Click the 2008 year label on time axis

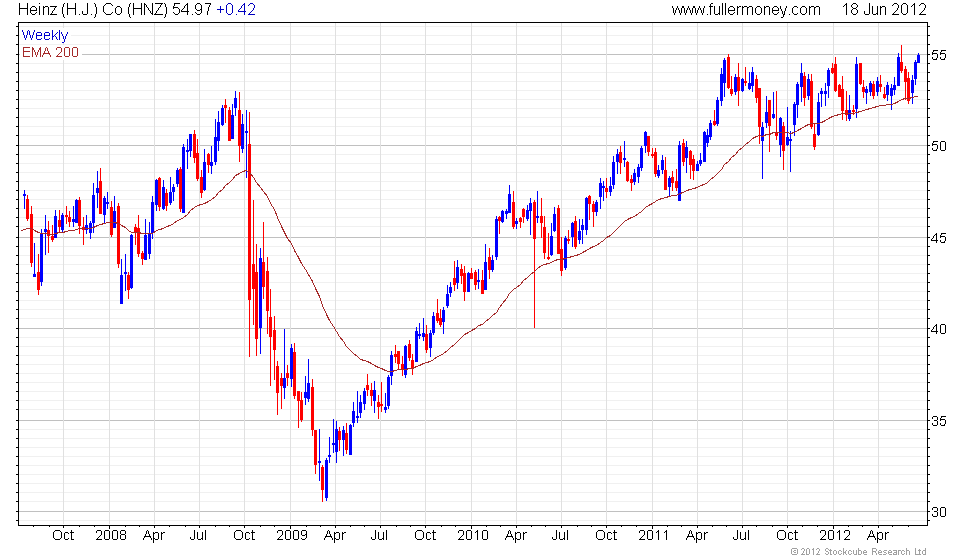pyautogui.click(x=111, y=536)
